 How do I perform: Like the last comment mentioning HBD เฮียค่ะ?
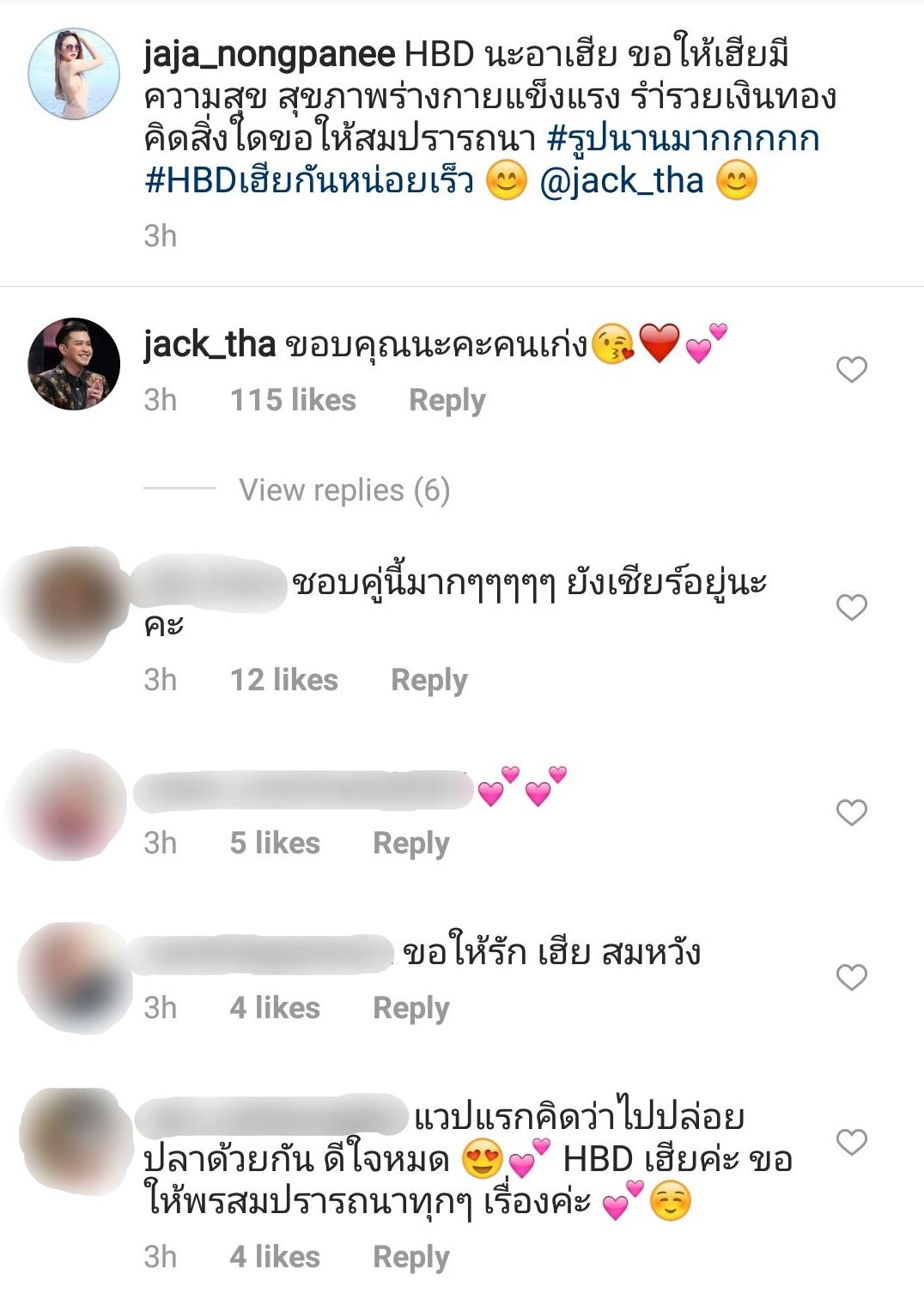click(851, 1142)
